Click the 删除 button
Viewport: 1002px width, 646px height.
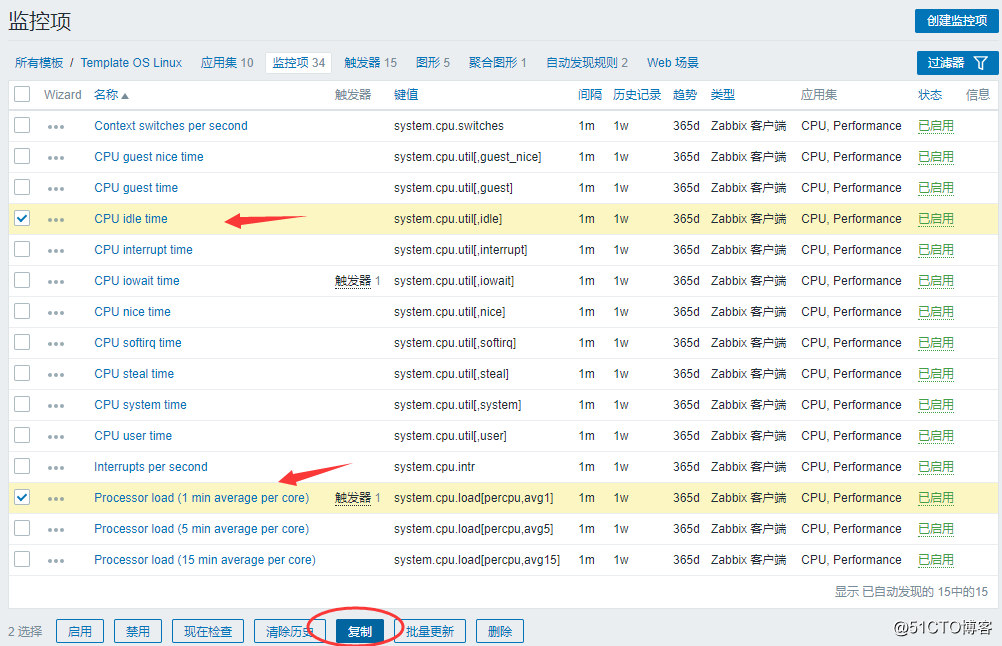[500, 631]
